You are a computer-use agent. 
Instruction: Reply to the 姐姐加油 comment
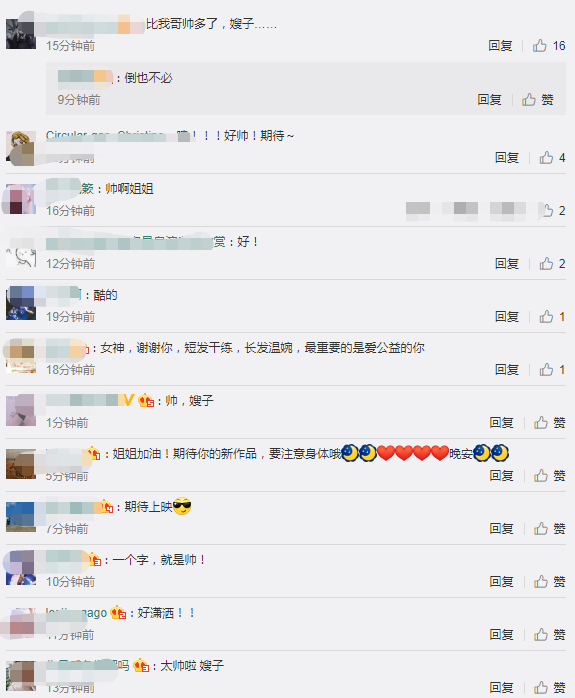pyautogui.click(x=502, y=475)
